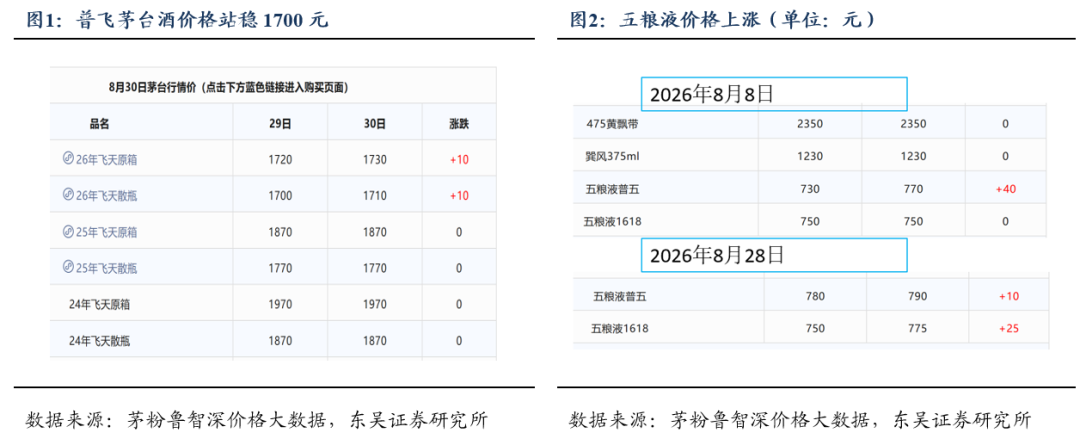Click +10 change in the 780 row
The height and width of the screenshot is (439, 1080).
click(x=1009, y=296)
